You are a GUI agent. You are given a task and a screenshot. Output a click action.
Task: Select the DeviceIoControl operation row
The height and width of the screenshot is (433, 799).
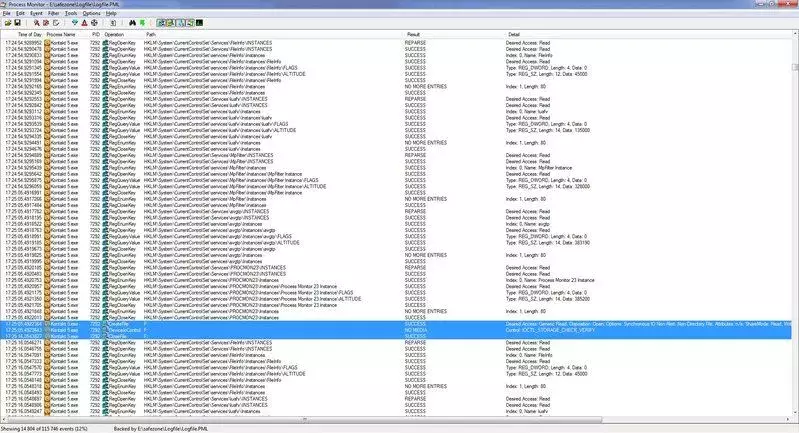(x=396, y=330)
